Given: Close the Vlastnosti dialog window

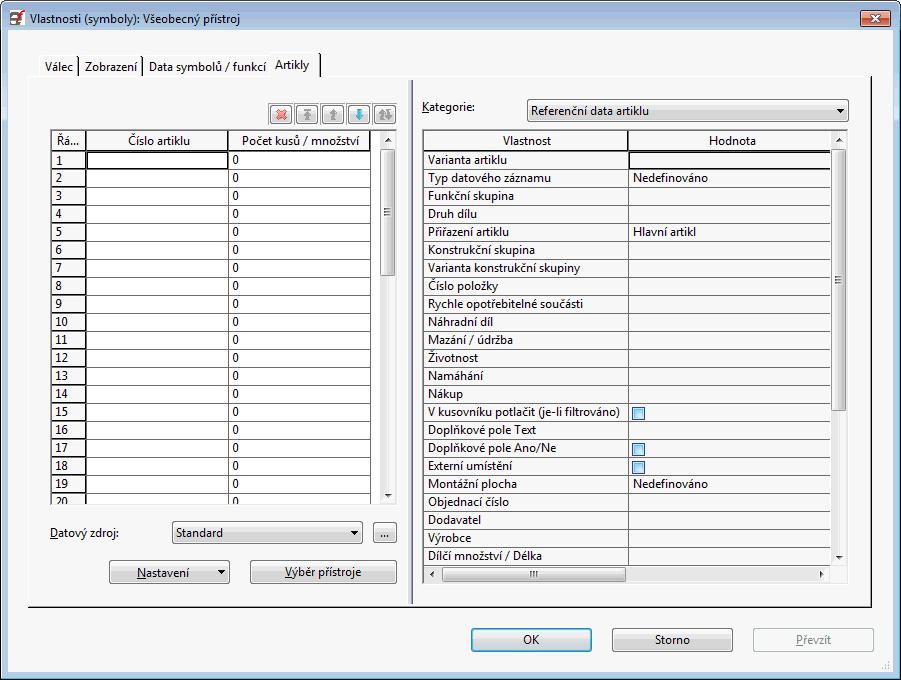Looking at the screenshot, I should pos(875,18).
